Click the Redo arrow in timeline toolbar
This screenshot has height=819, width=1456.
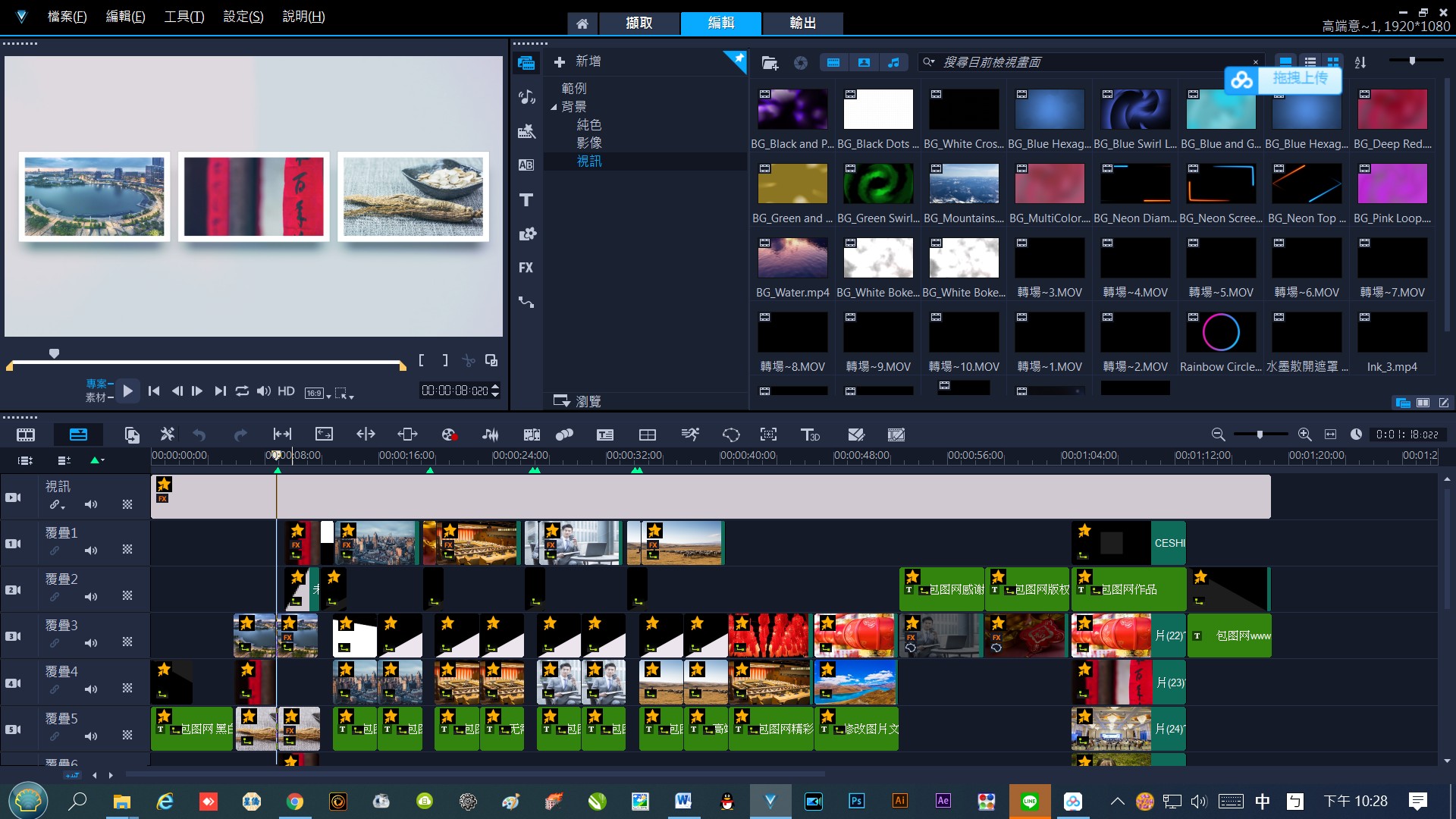click(240, 435)
